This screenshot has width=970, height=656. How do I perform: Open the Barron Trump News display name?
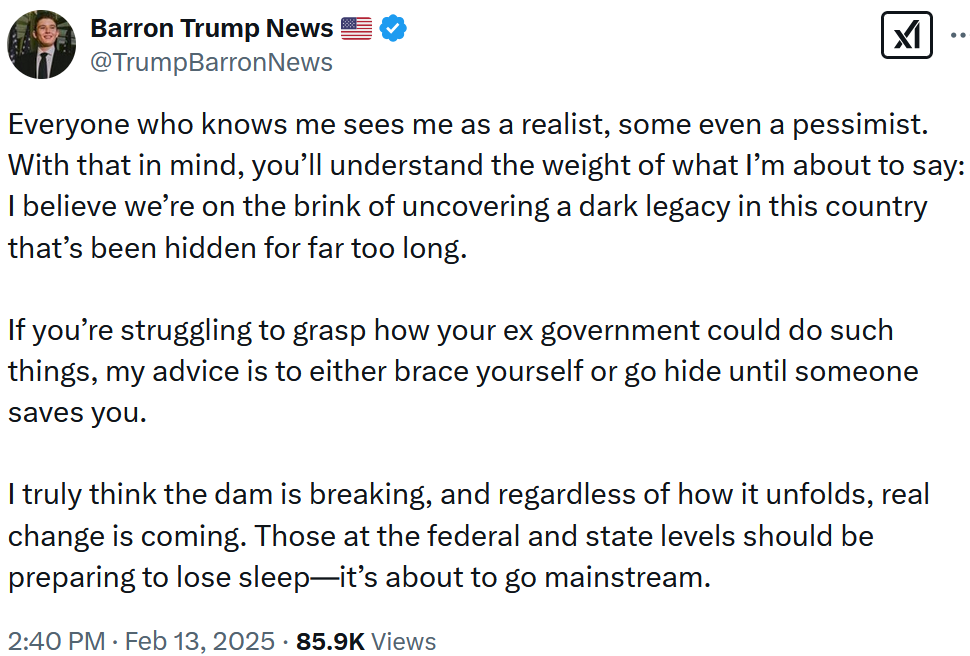(x=212, y=28)
